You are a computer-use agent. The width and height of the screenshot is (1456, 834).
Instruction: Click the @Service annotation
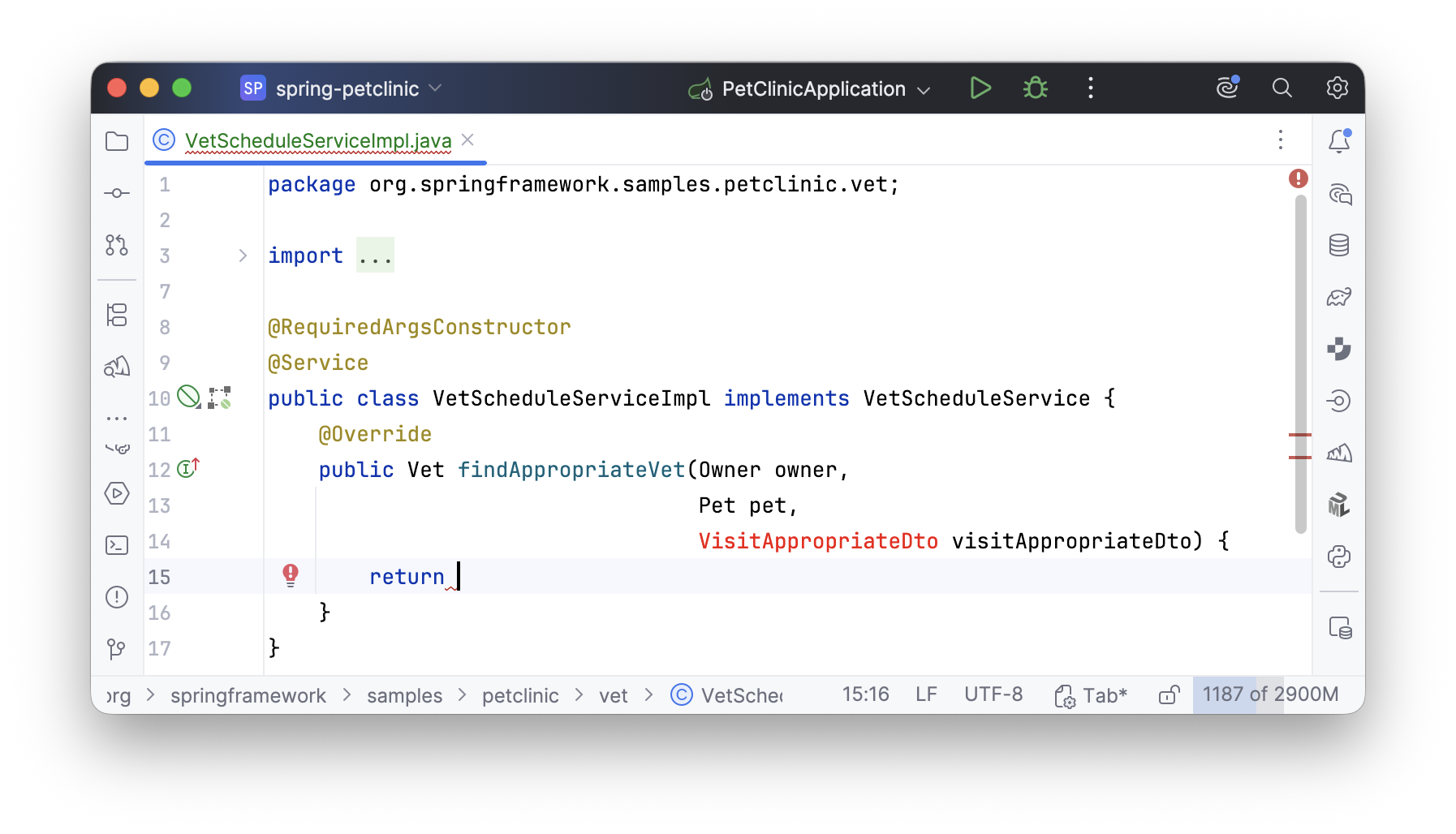318,363
